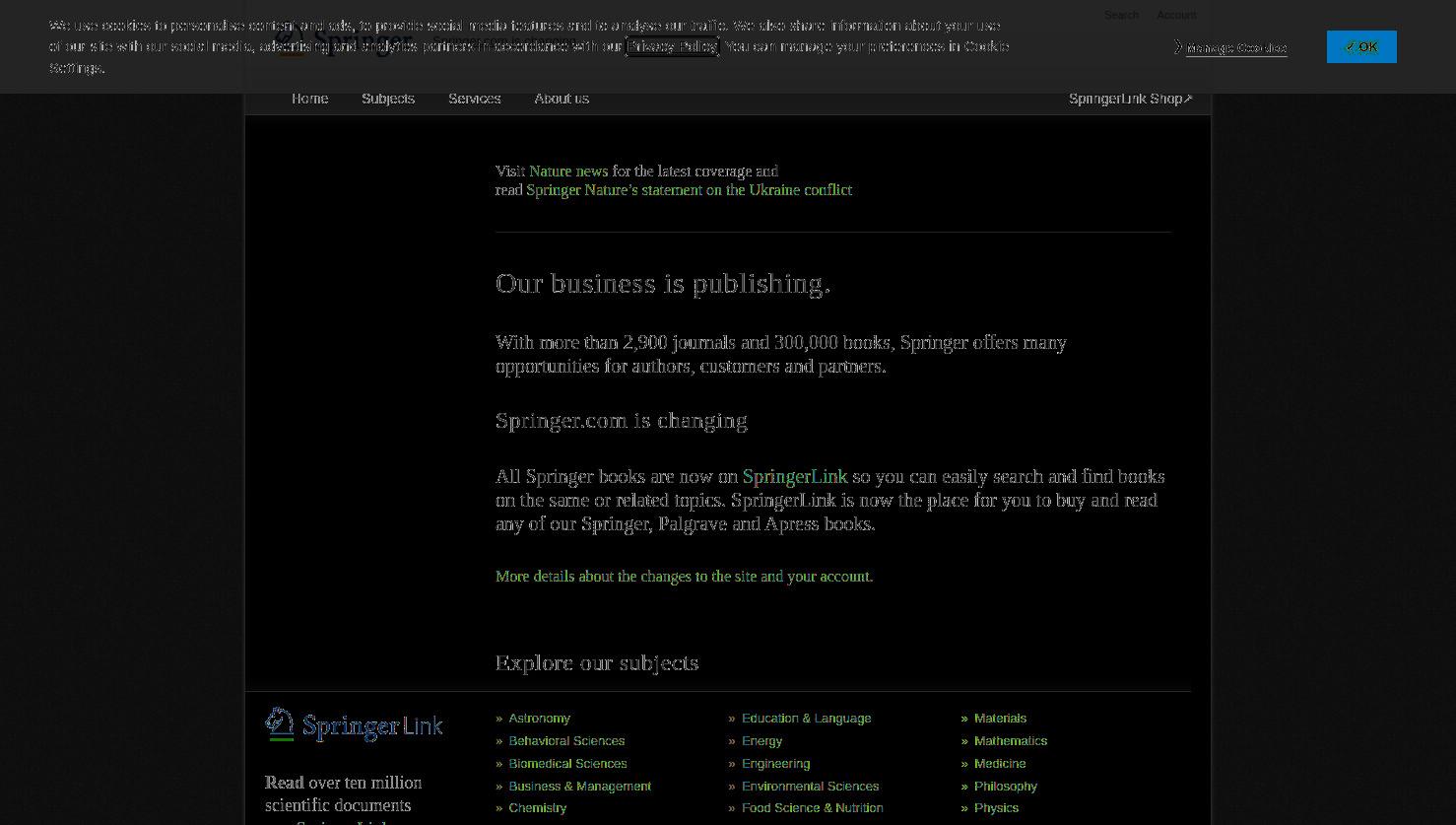Click the SpringerLink logo in sidebar

click(354, 724)
